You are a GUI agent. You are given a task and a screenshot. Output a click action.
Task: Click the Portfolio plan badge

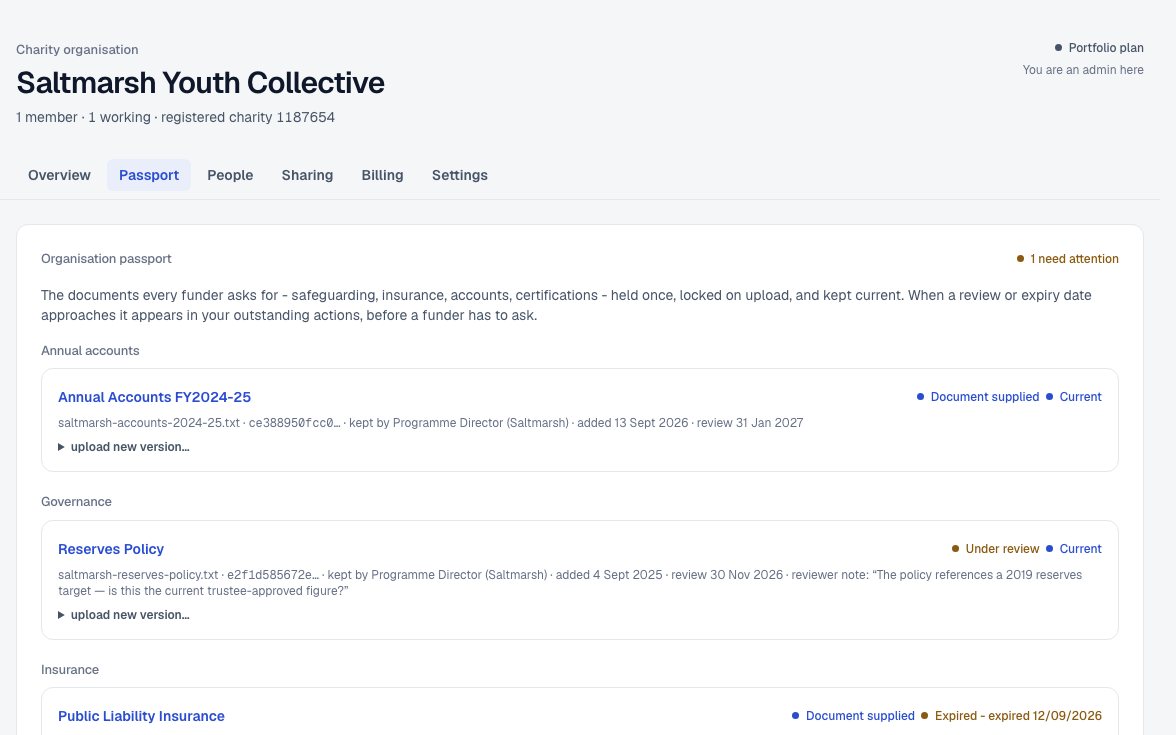[x=1099, y=48]
